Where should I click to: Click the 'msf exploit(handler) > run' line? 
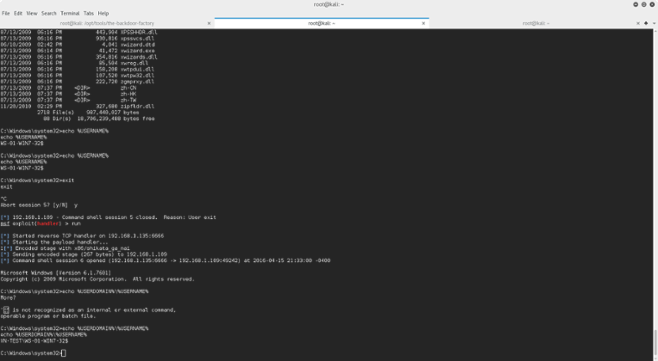point(40,224)
